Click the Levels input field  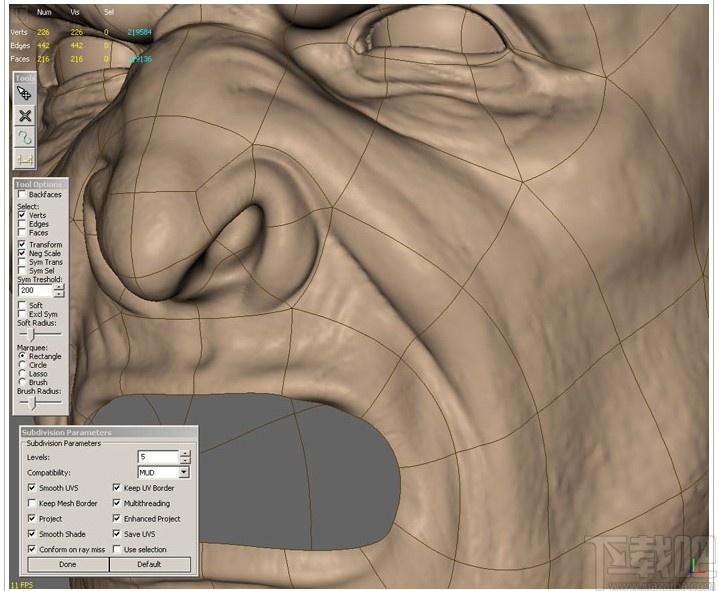158,457
